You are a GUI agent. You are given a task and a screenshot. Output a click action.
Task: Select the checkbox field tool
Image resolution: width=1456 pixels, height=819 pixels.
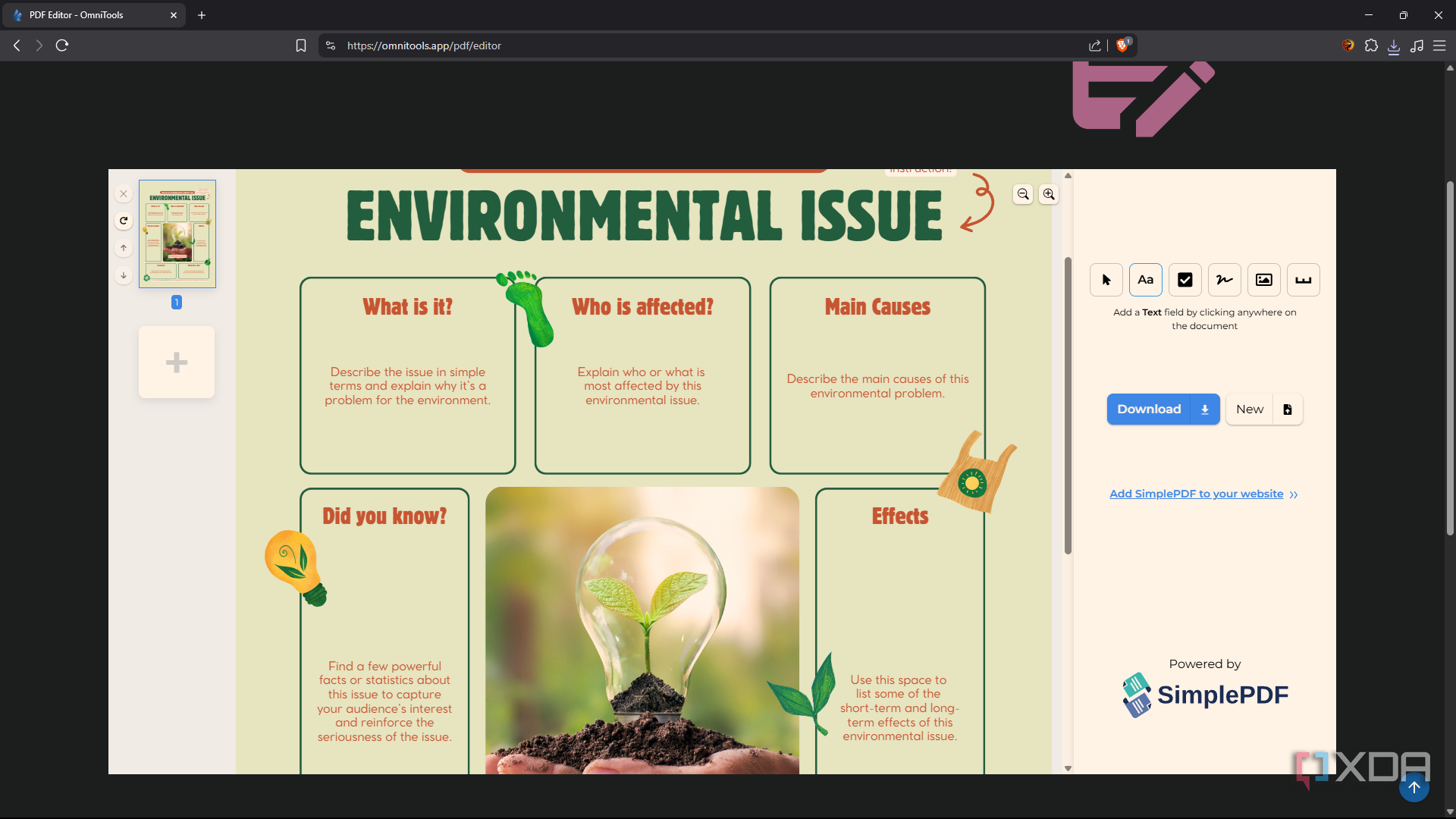[x=1185, y=280]
